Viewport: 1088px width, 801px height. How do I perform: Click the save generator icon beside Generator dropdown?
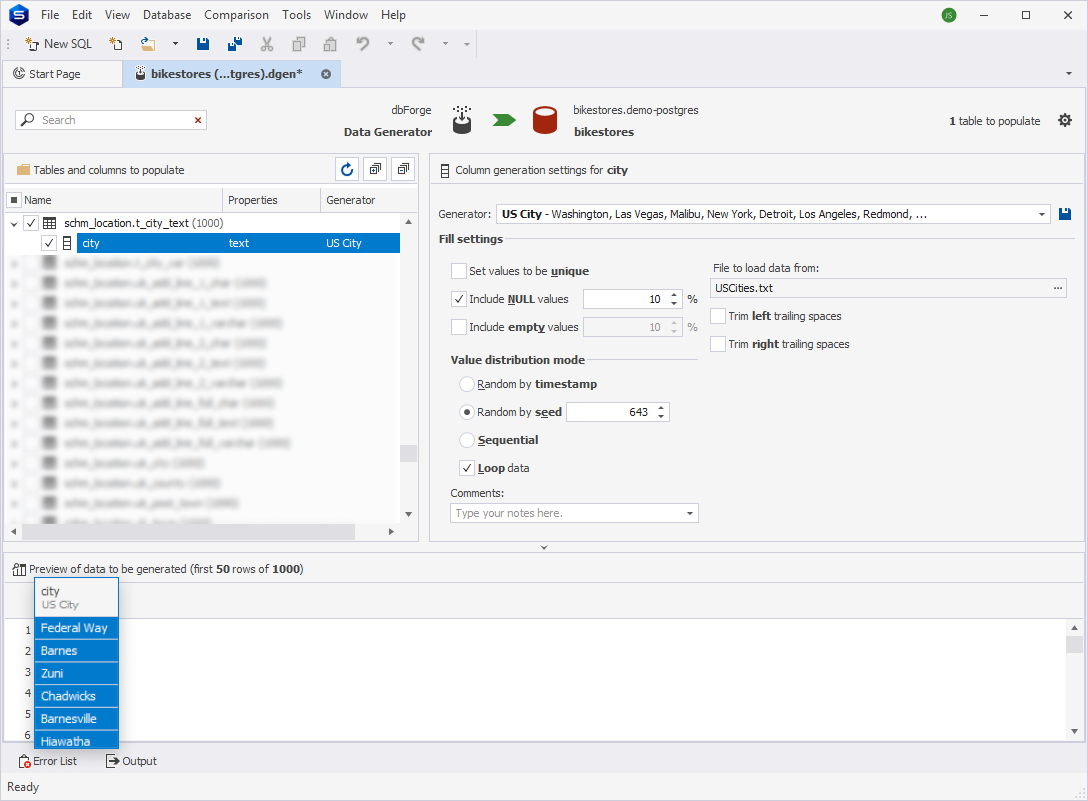click(1065, 214)
